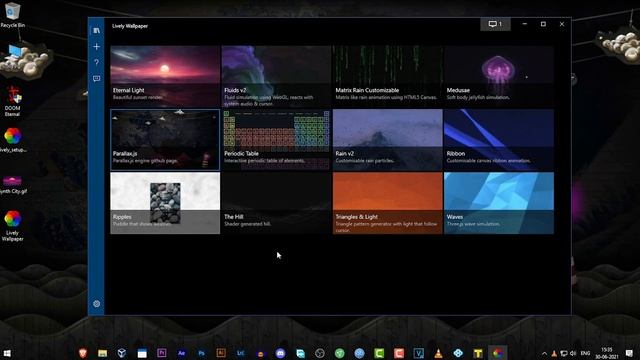Viewport: 640px width, 360px height.
Task: Open Lively settings gear icon
Action: coord(96,304)
